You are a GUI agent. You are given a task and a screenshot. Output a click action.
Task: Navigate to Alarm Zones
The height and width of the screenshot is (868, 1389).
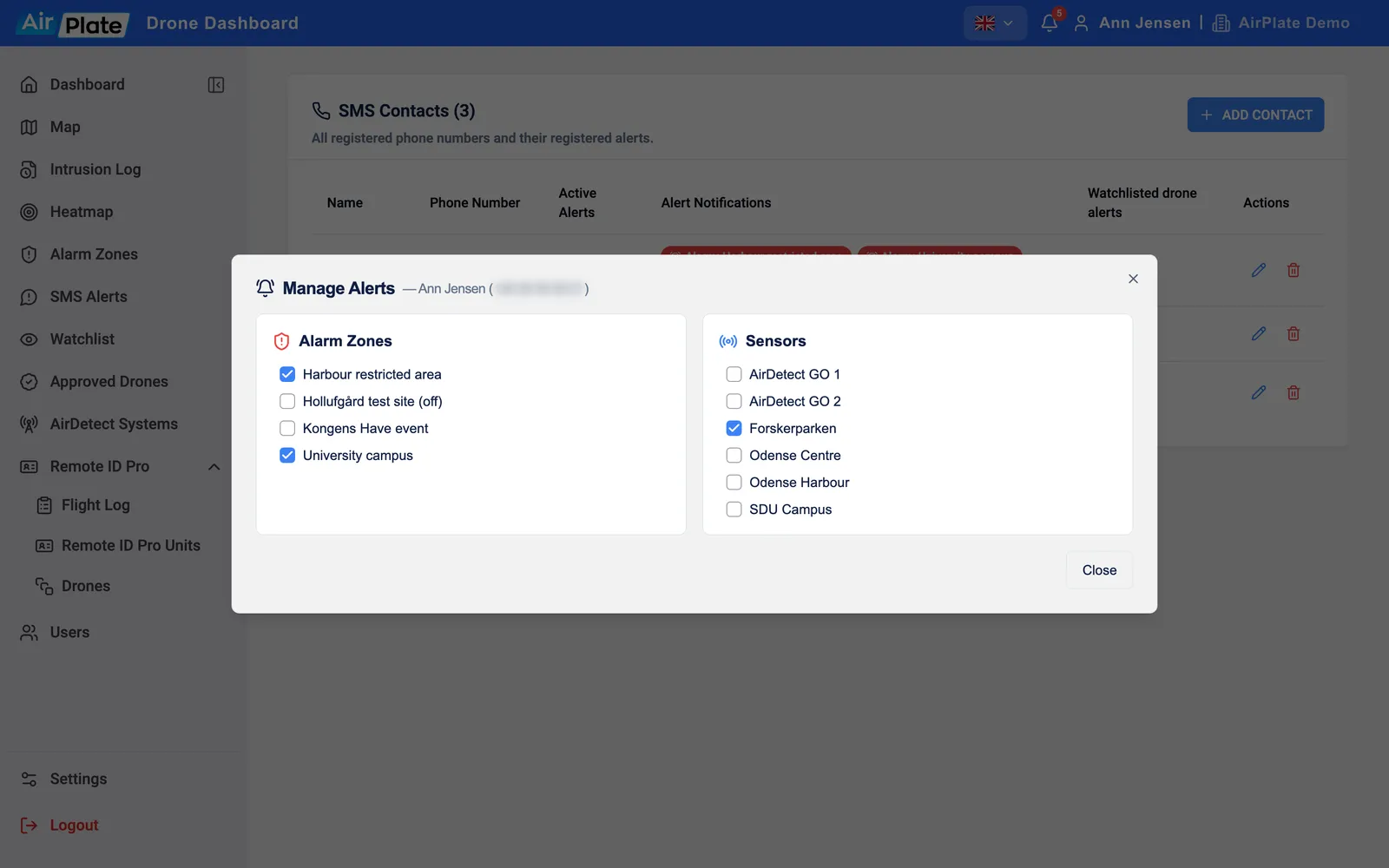(x=78, y=254)
